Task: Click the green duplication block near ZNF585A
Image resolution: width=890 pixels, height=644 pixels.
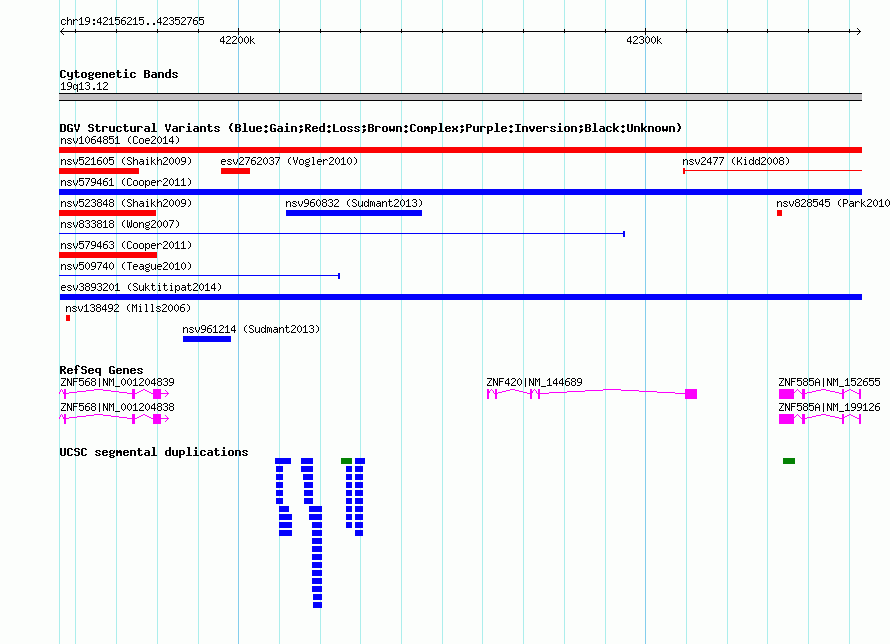Action: (x=788, y=461)
